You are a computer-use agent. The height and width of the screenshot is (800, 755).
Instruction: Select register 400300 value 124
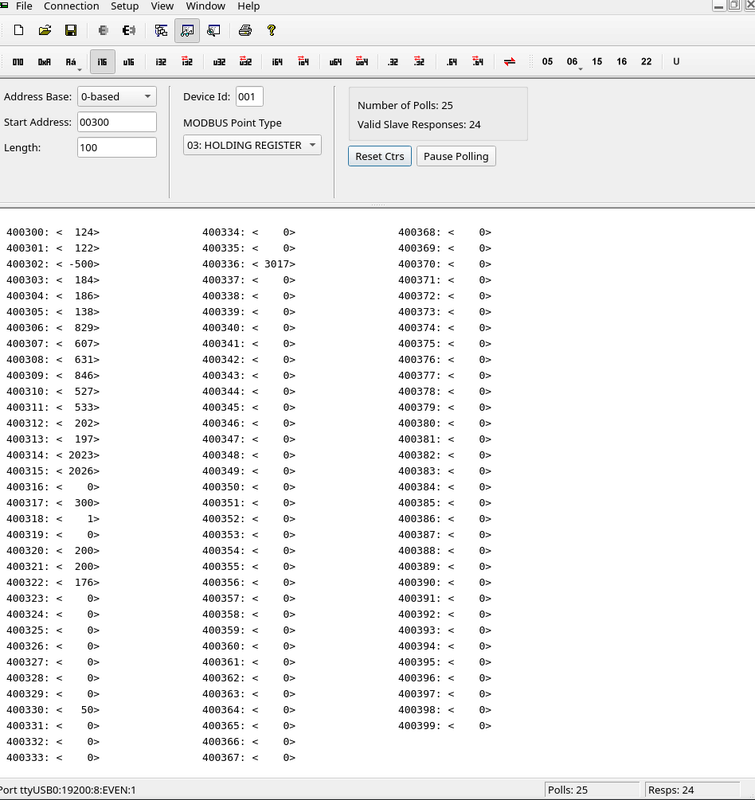tap(53, 232)
